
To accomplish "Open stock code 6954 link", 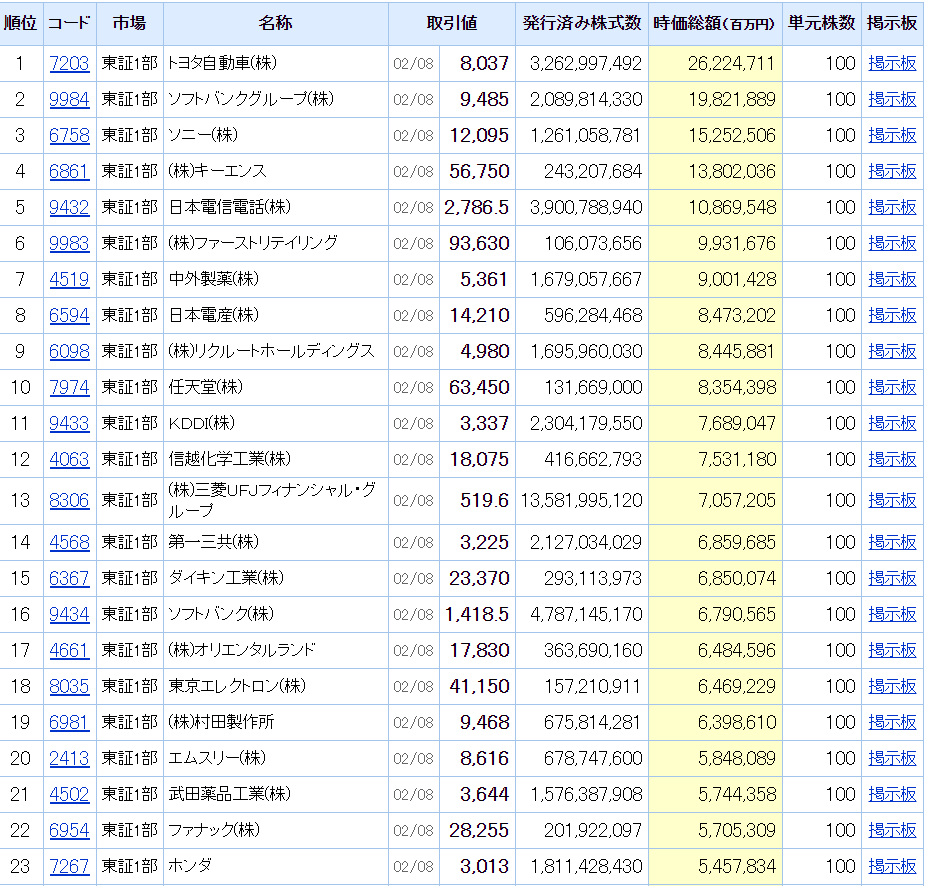I will point(69,830).
